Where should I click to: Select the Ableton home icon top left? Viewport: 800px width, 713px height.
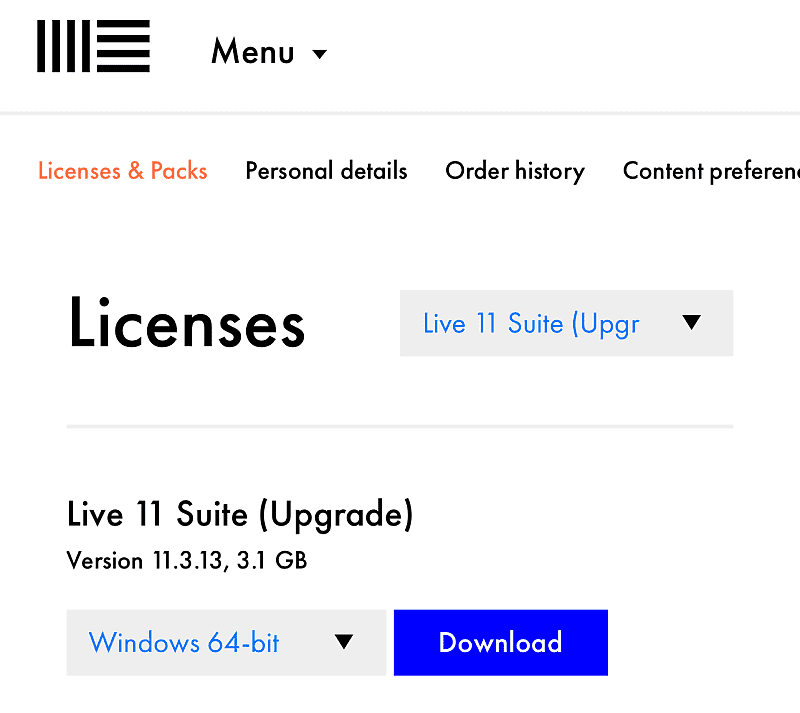tap(93, 46)
